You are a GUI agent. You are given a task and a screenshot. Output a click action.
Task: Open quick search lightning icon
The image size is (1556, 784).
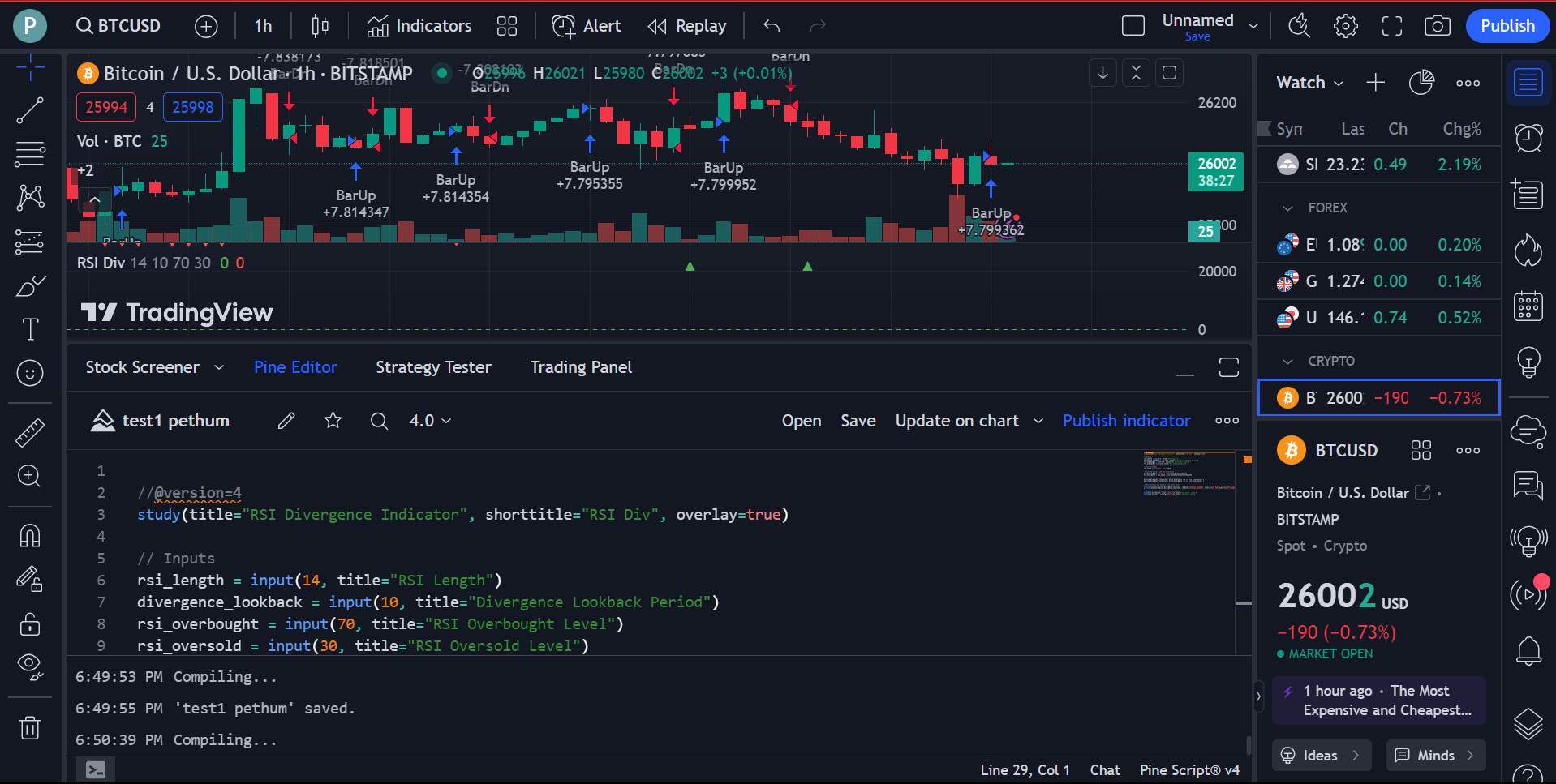1300,26
